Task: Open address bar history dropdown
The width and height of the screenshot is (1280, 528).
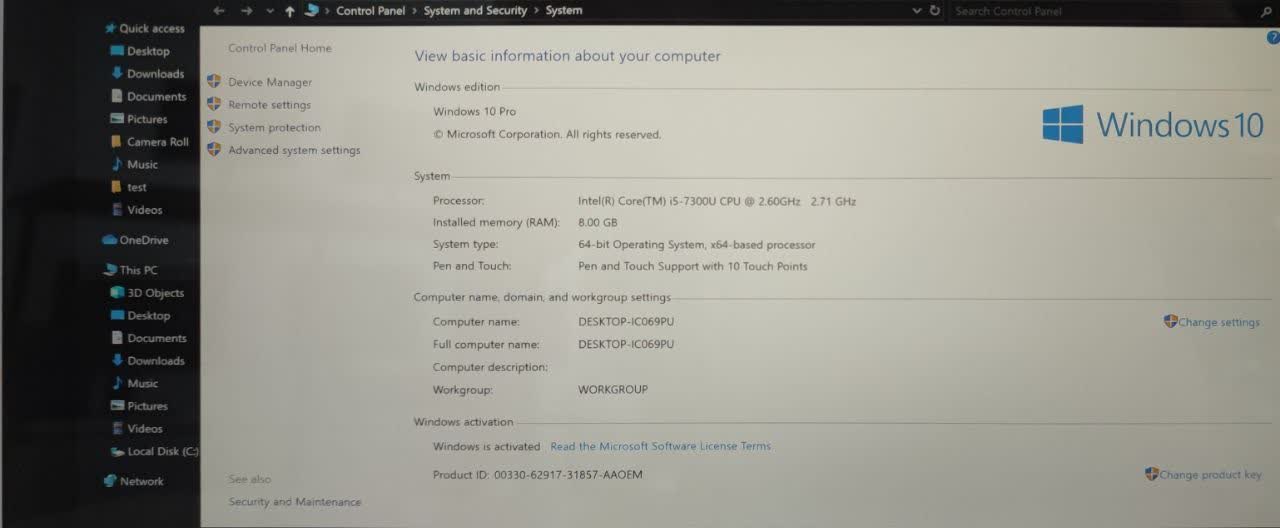Action: (917, 11)
